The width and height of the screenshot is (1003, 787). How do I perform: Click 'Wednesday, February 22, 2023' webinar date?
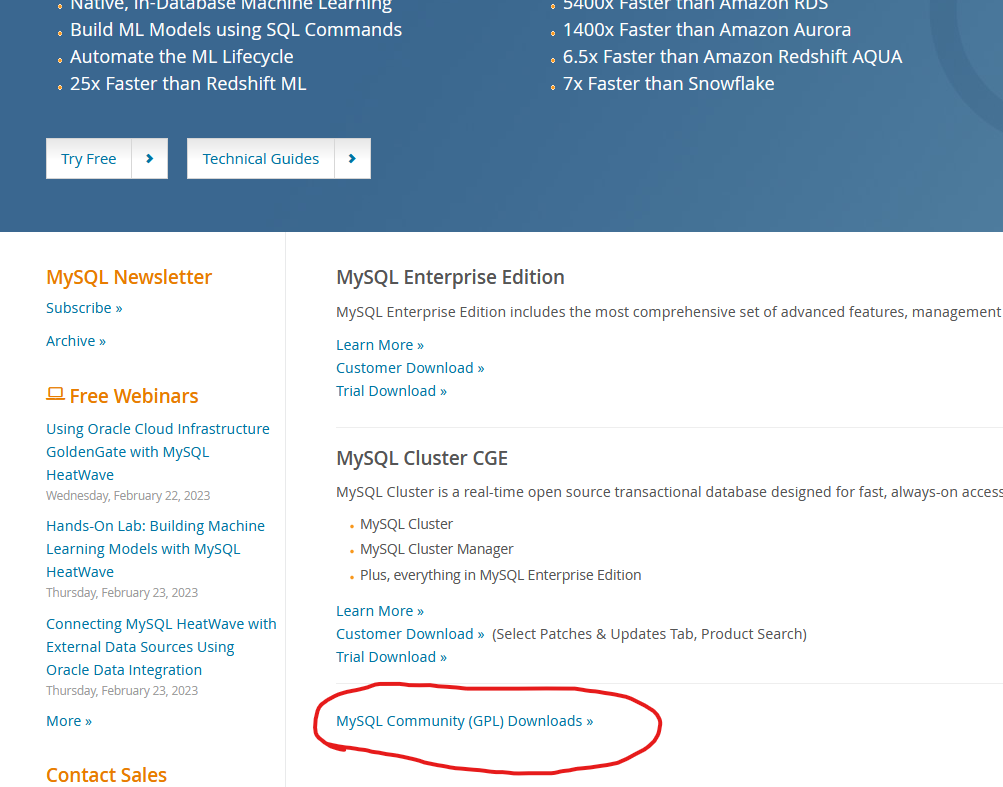coord(128,496)
